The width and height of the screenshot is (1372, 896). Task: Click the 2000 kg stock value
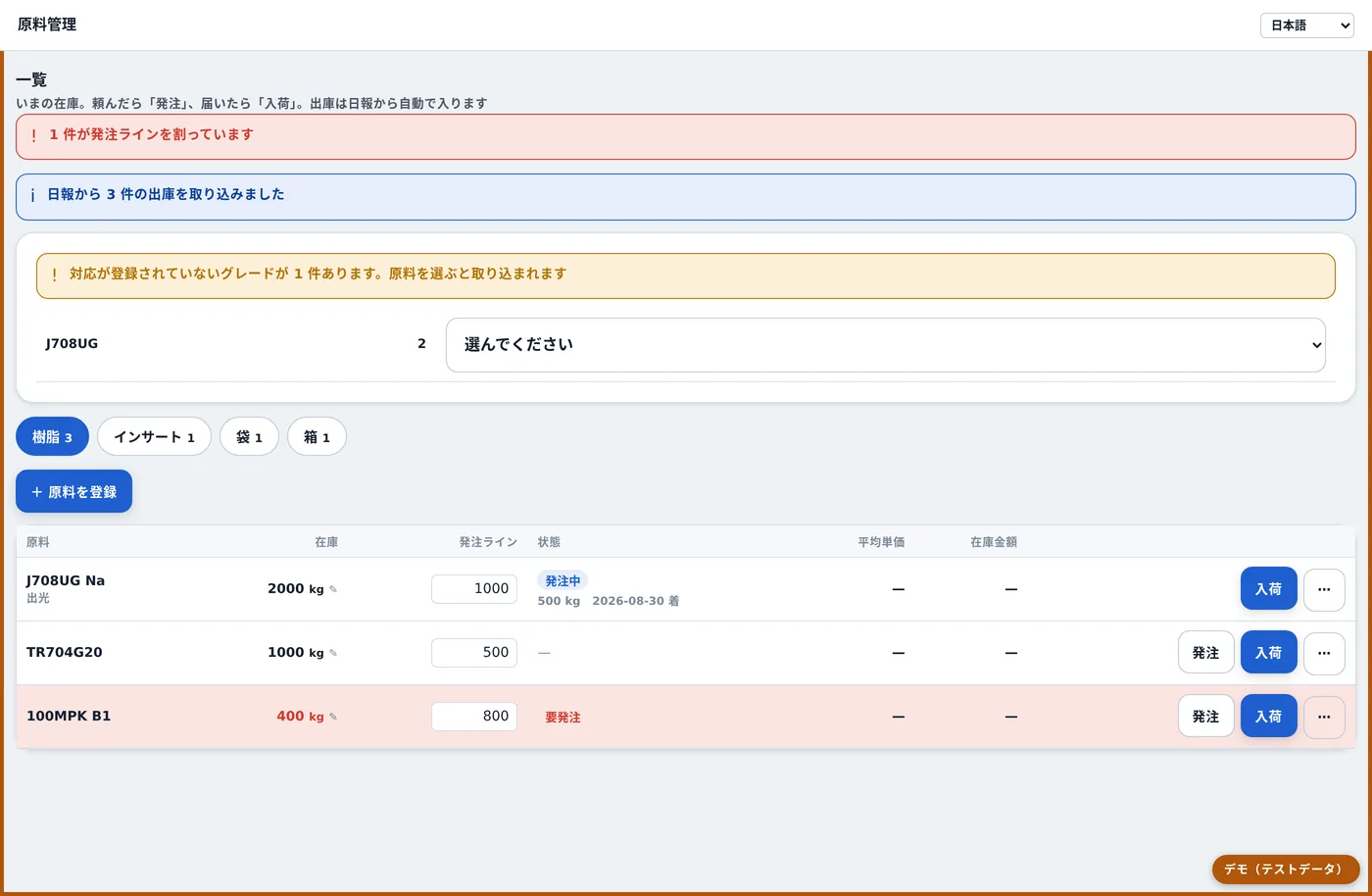pos(295,589)
